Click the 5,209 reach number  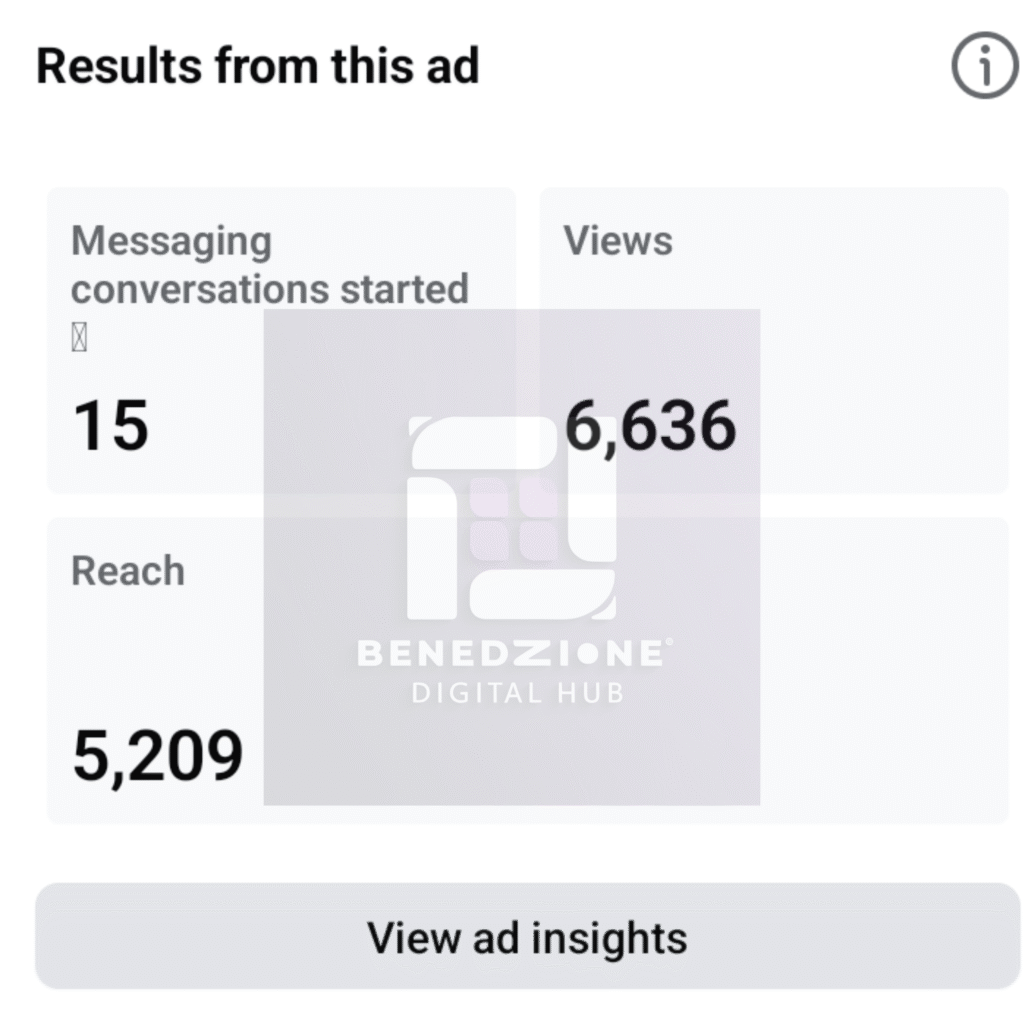tap(157, 756)
